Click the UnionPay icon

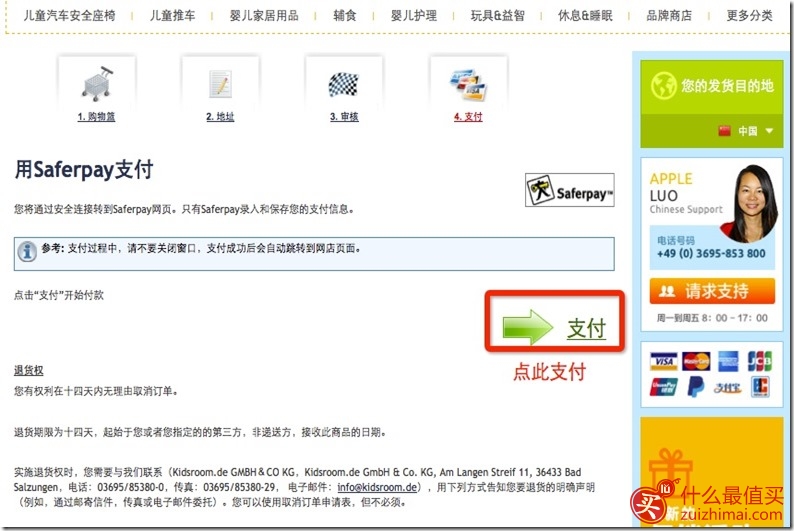[x=664, y=387]
